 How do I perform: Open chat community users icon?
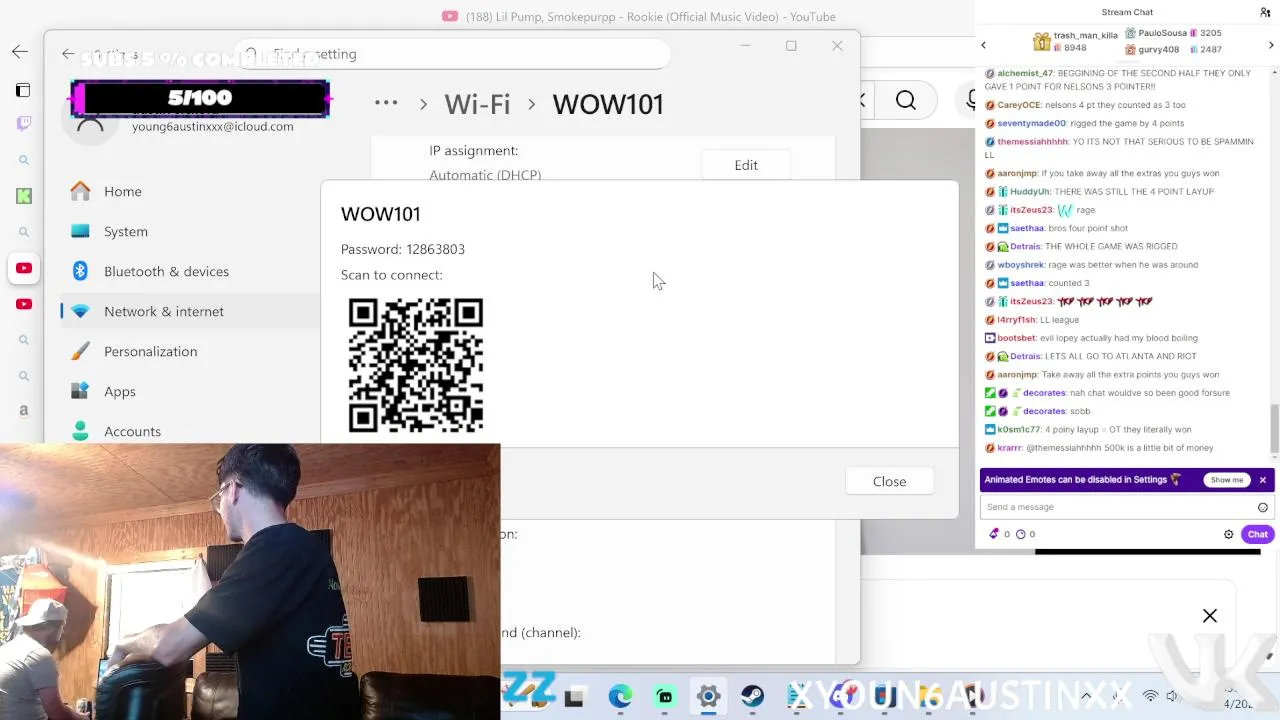point(1265,12)
